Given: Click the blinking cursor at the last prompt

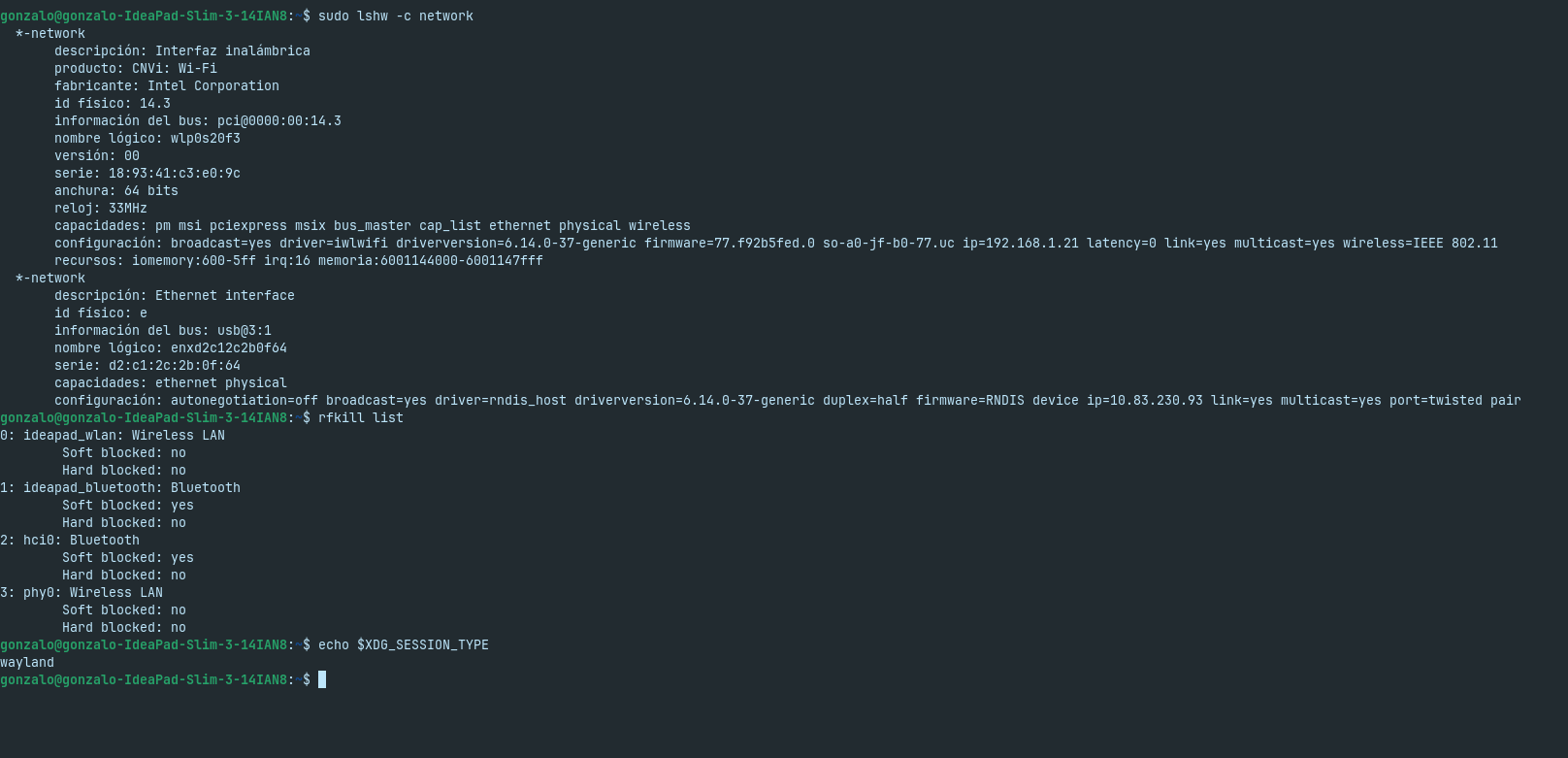Looking at the screenshot, I should 322,679.
